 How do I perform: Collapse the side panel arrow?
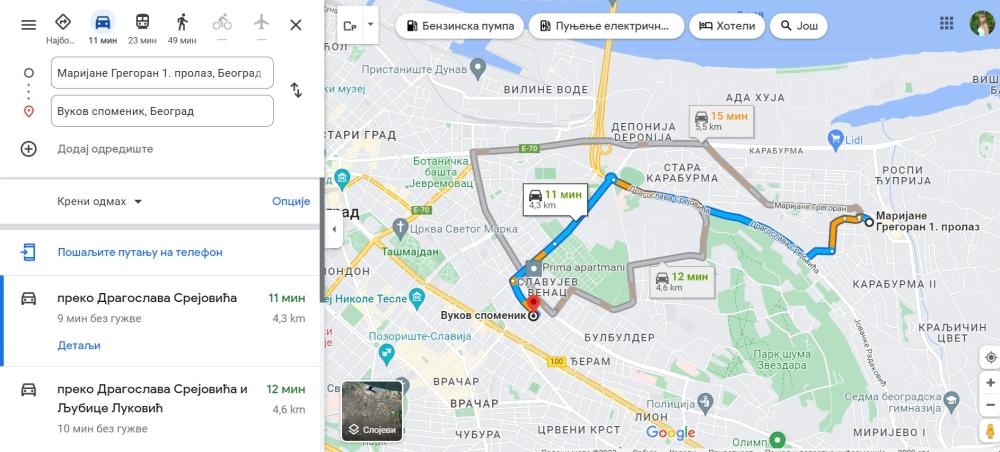[334, 230]
